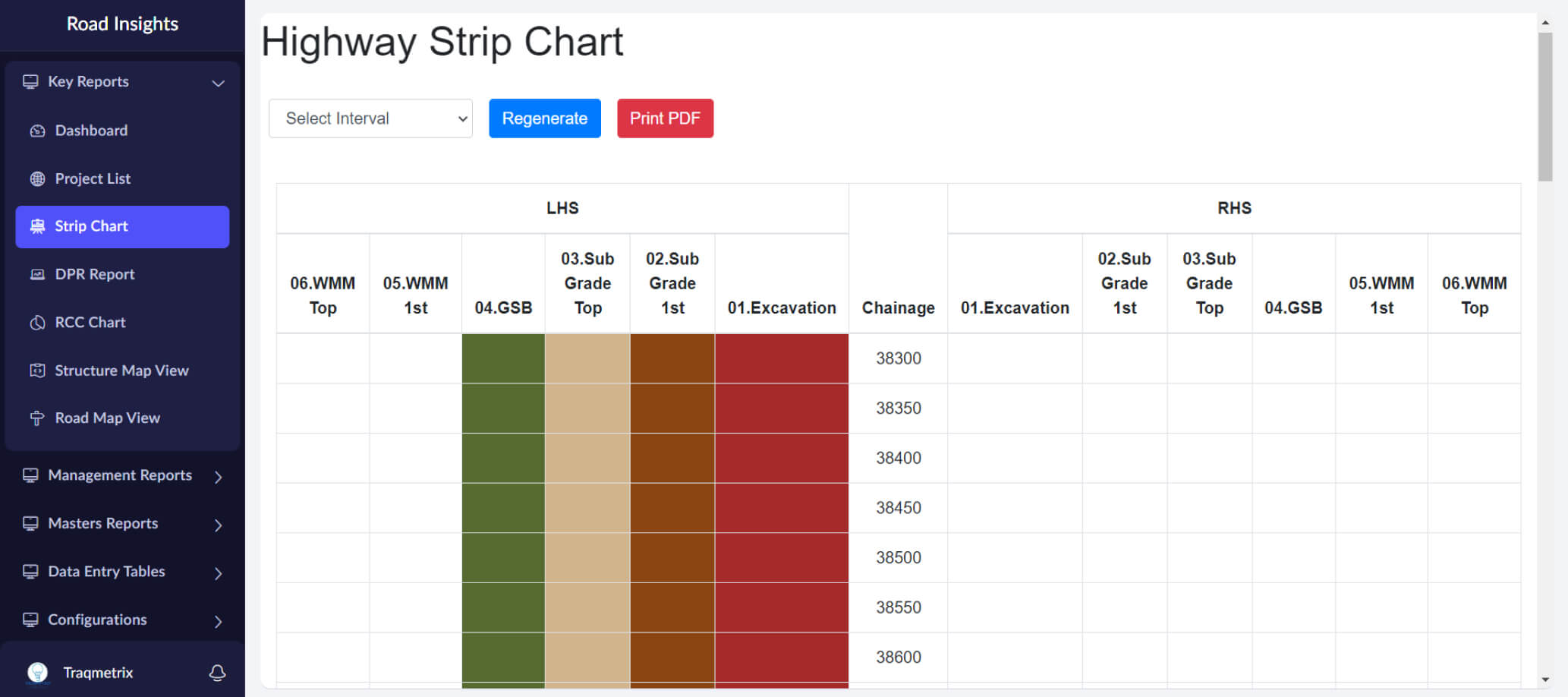Open Project List via its globe icon

37,178
